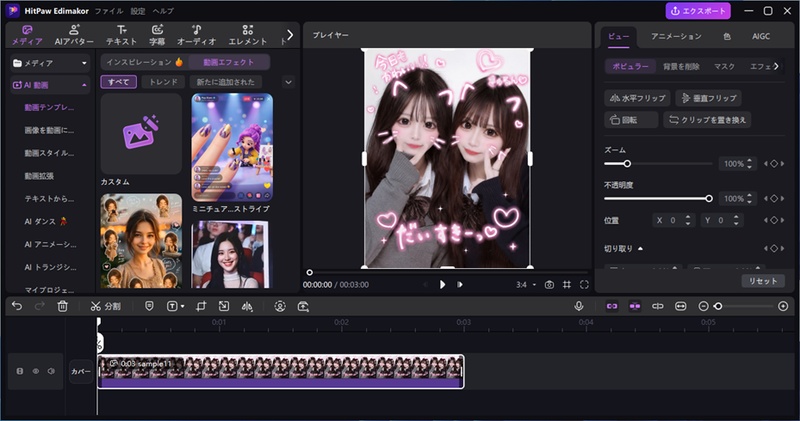Click the 位置 X value field
The image size is (800, 421).
pos(673,220)
